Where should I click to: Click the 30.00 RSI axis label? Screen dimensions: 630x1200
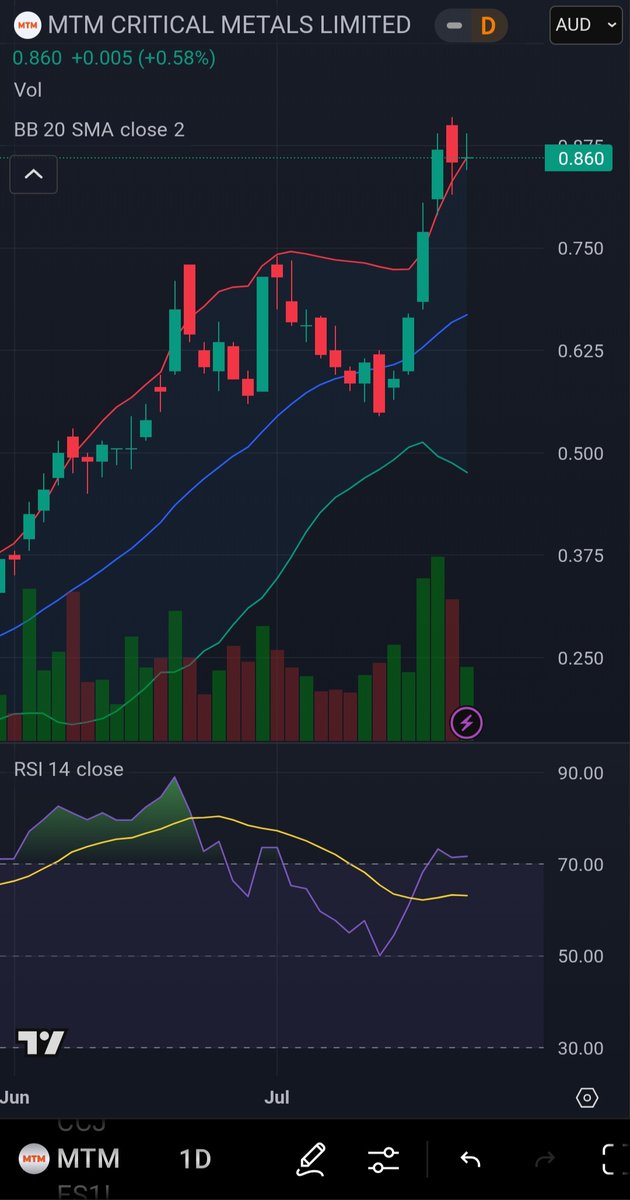tap(581, 1049)
